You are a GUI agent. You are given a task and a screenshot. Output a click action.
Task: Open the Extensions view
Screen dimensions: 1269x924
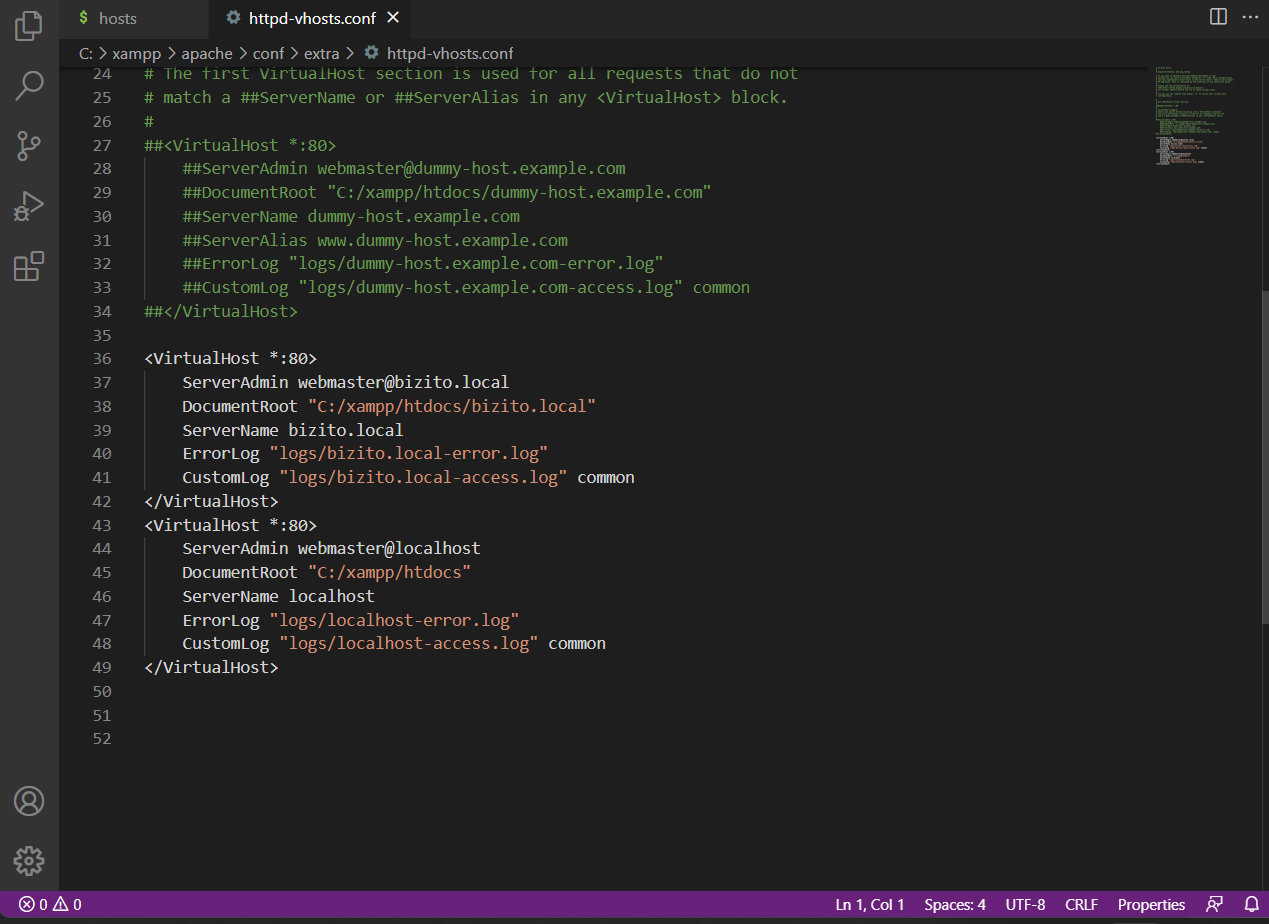click(29, 266)
